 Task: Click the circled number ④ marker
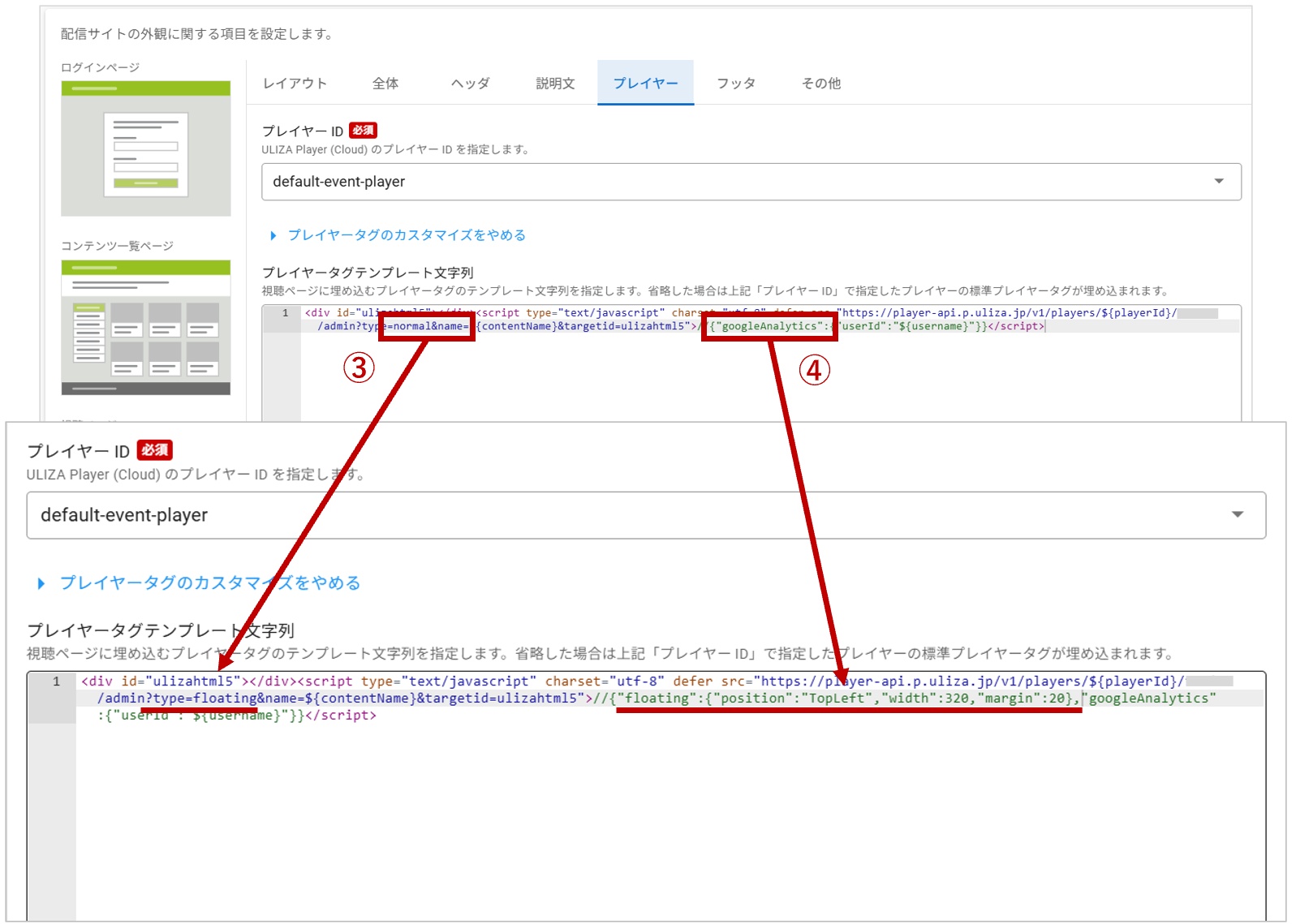tap(815, 370)
